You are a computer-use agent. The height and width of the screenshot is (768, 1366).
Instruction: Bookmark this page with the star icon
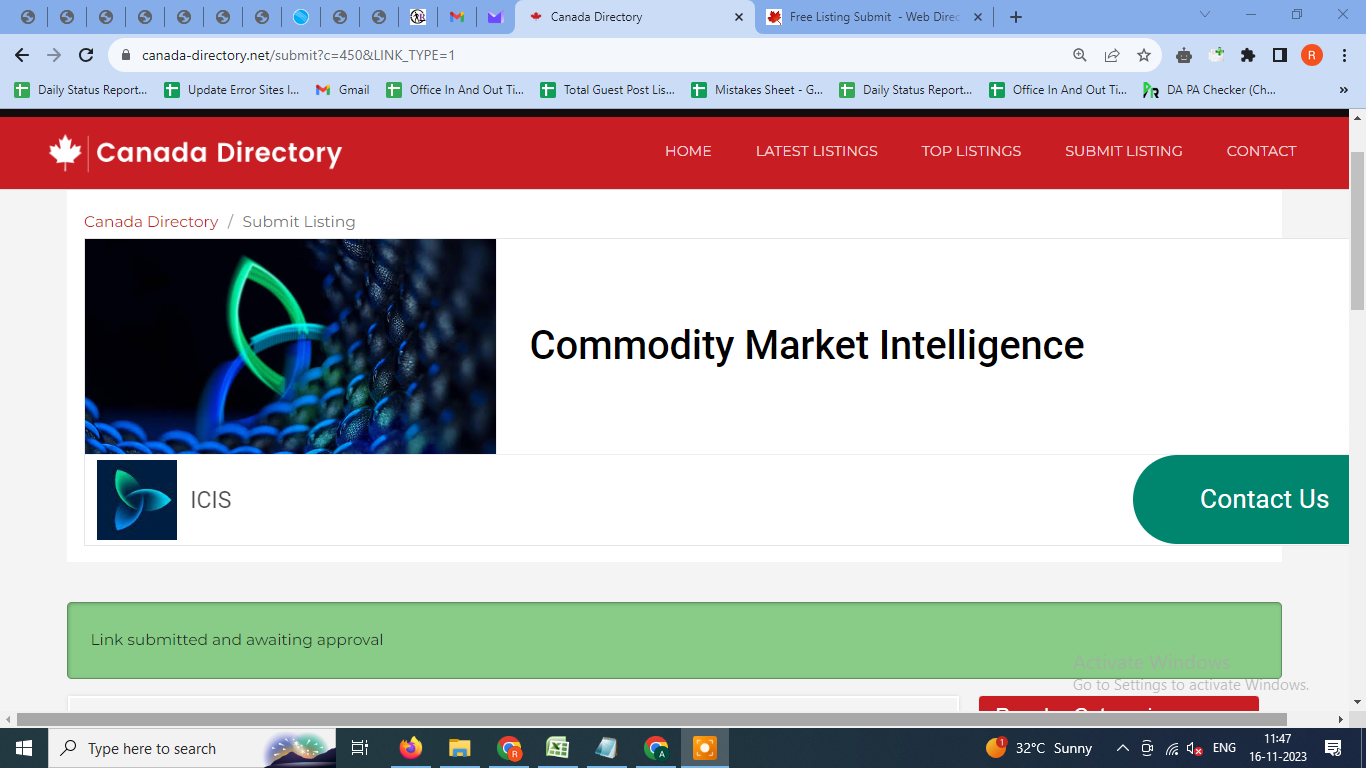(1144, 55)
